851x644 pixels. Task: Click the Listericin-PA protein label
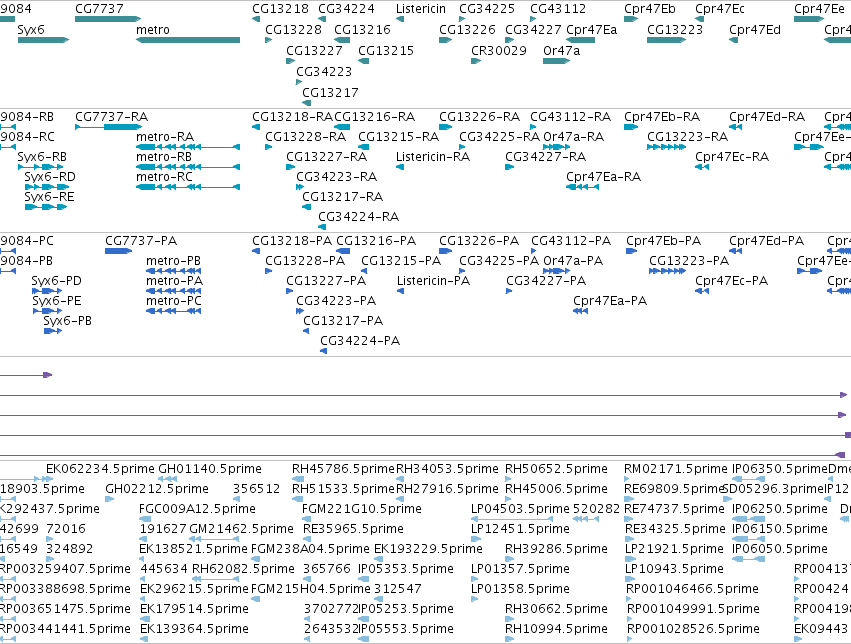433,281
